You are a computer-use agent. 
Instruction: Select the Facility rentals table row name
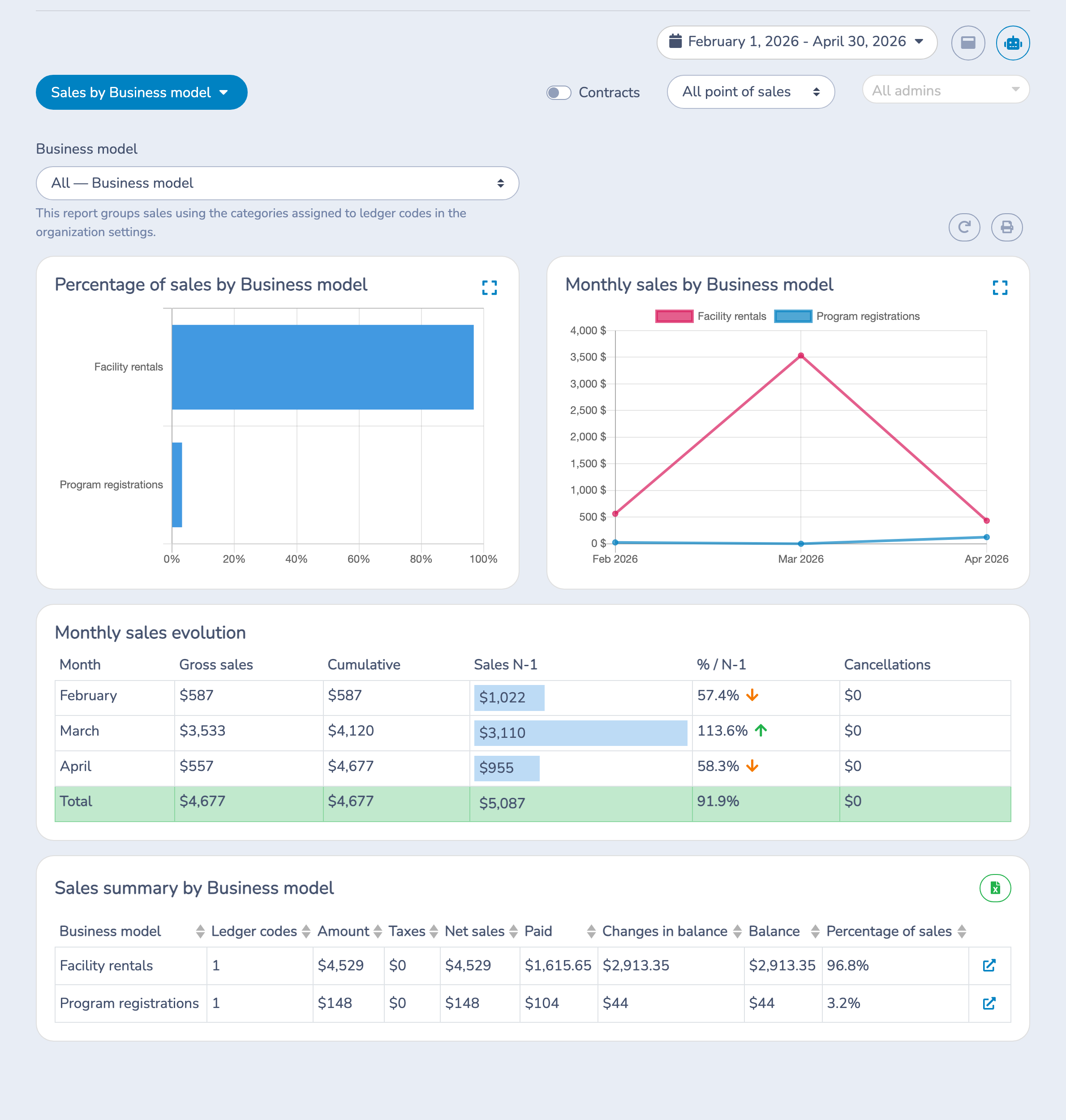coord(106,965)
